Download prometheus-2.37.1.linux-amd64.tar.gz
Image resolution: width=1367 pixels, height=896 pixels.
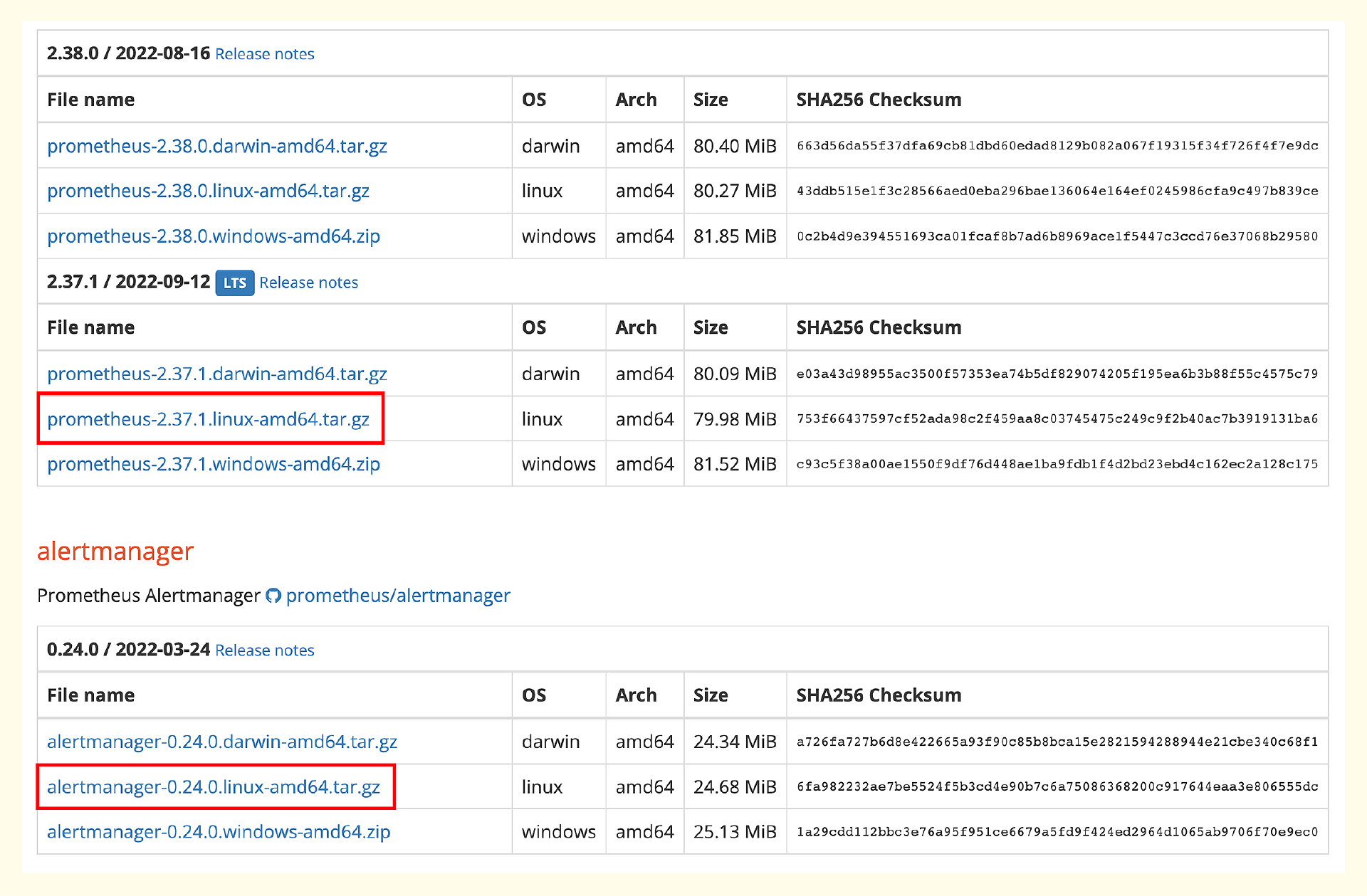(208, 419)
